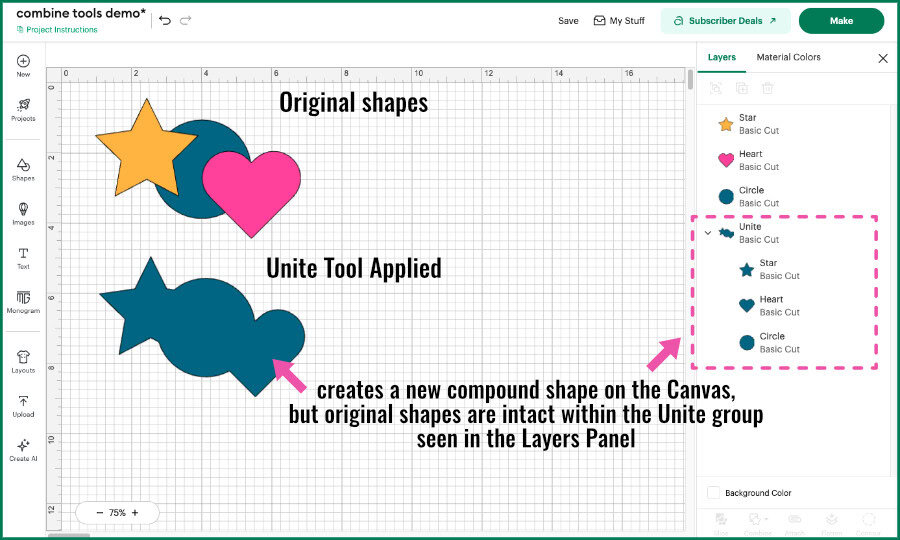The height and width of the screenshot is (540, 900).
Task: Click the project title combine tools demo
Action: pos(81,13)
